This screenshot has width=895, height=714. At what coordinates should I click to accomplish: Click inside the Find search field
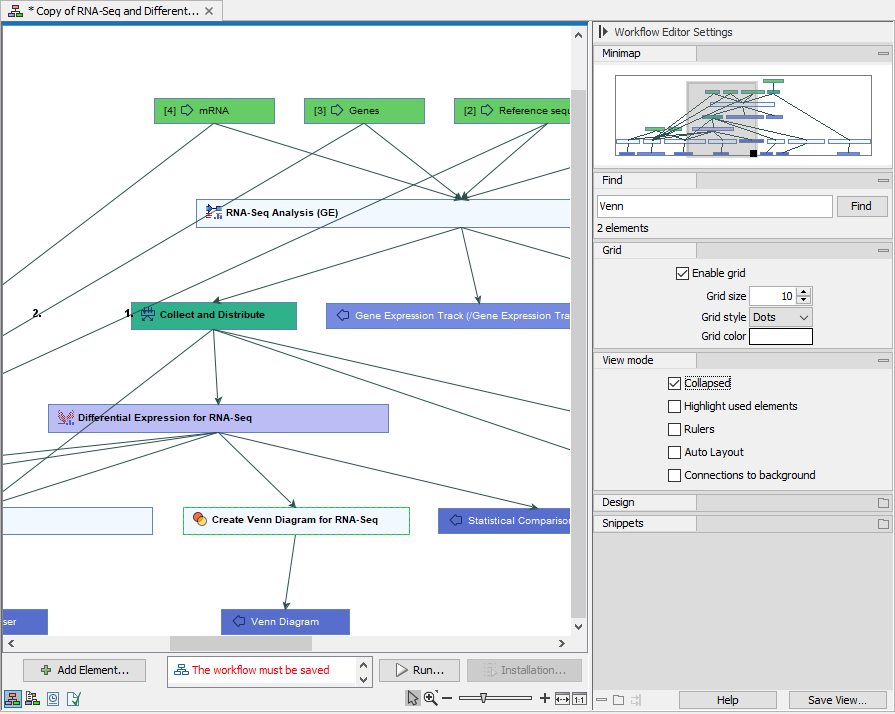pos(714,206)
